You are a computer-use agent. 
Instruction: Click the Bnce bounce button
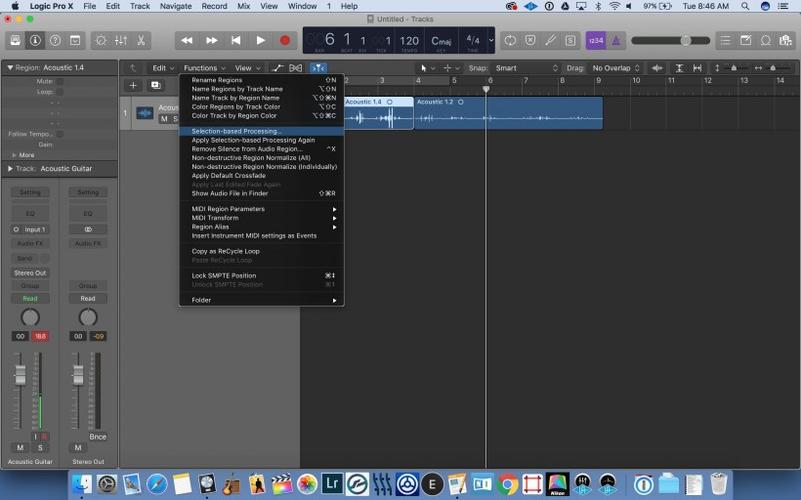click(x=98, y=437)
